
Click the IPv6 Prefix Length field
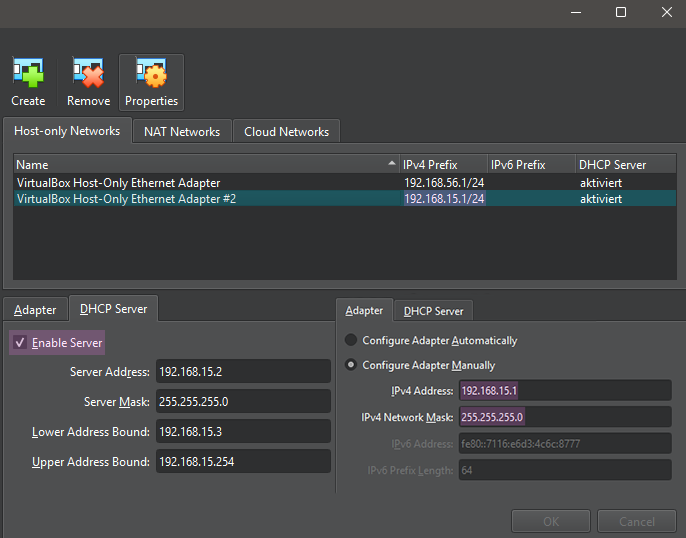pos(565,470)
